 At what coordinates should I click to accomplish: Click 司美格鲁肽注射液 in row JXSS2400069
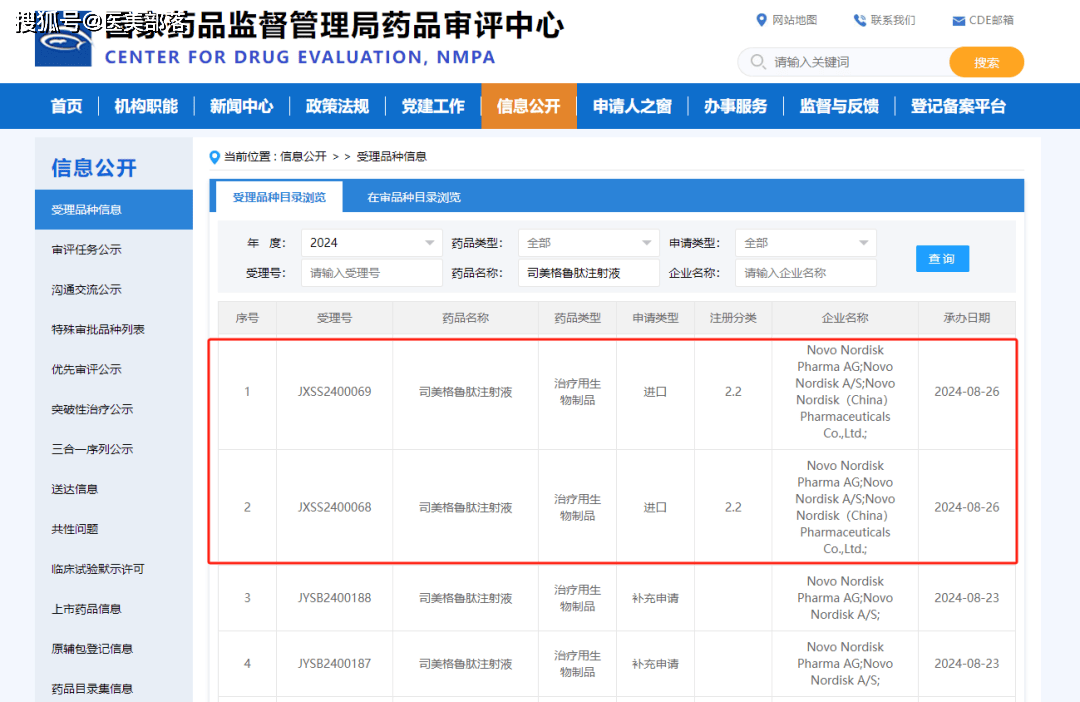pos(466,392)
